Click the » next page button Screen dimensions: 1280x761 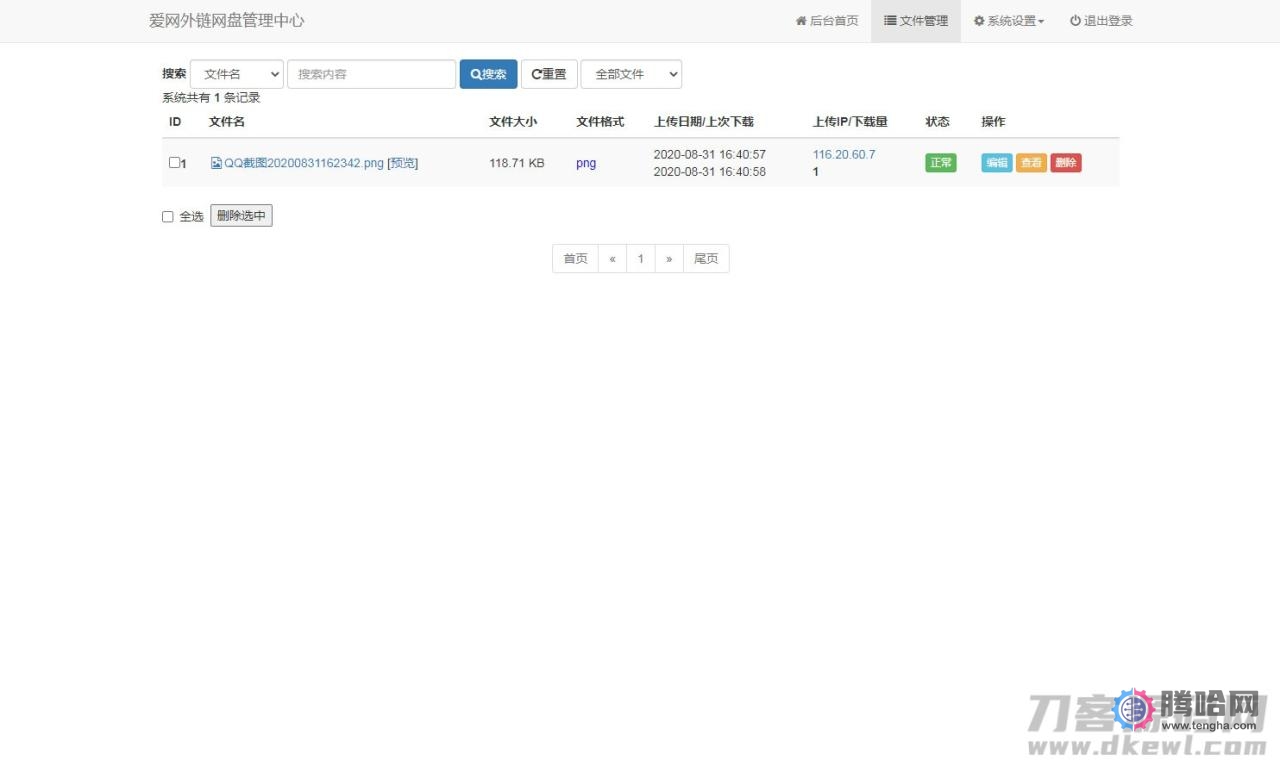(669, 259)
